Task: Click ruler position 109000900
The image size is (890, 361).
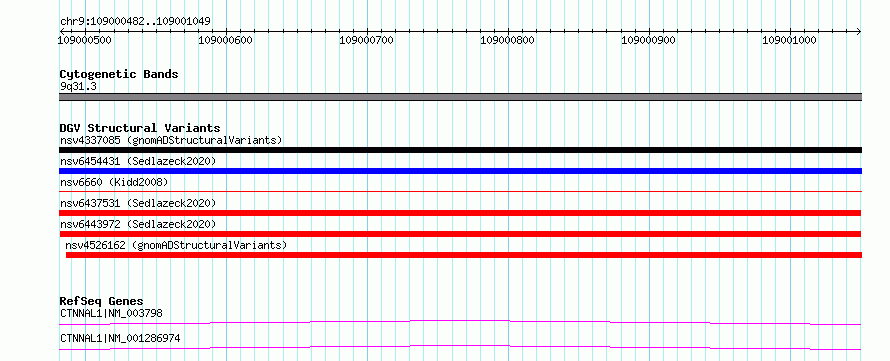Action: [x=649, y=40]
